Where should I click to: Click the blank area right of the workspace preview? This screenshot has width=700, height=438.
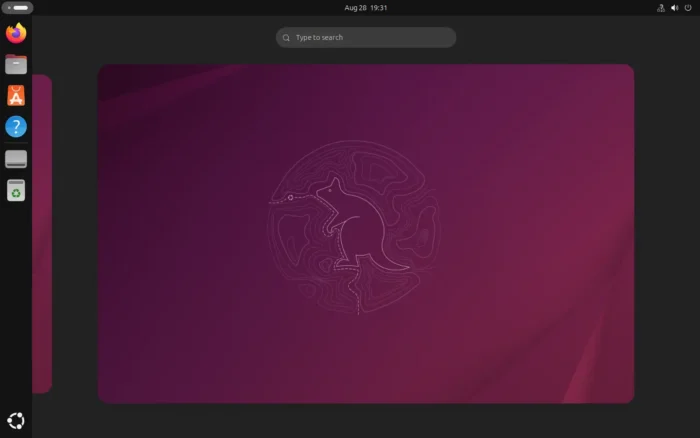point(666,233)
